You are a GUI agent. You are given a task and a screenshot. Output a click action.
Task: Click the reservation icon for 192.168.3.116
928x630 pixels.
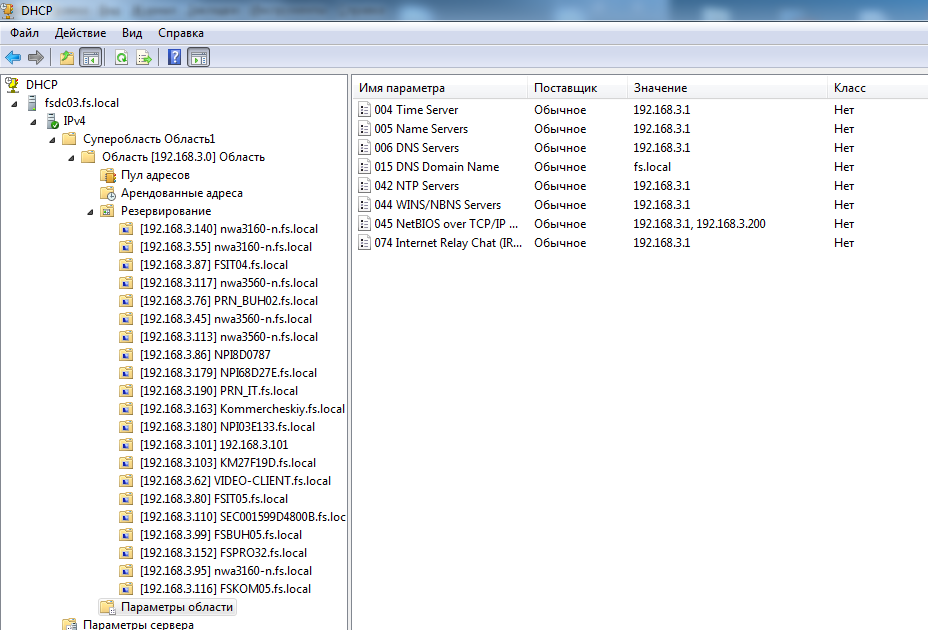126,589
